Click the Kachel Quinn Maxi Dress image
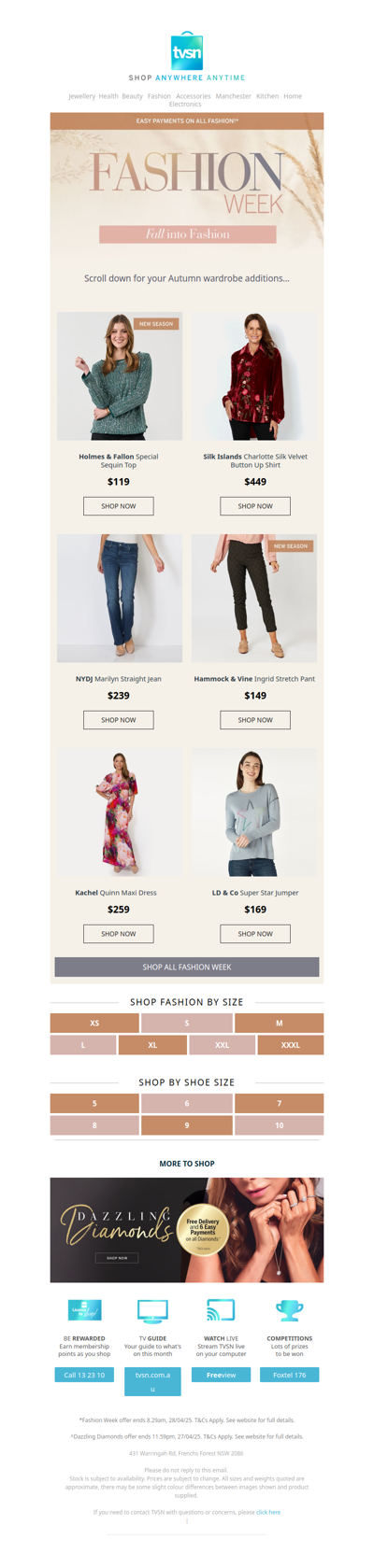374x1568 pixels. 120,812
